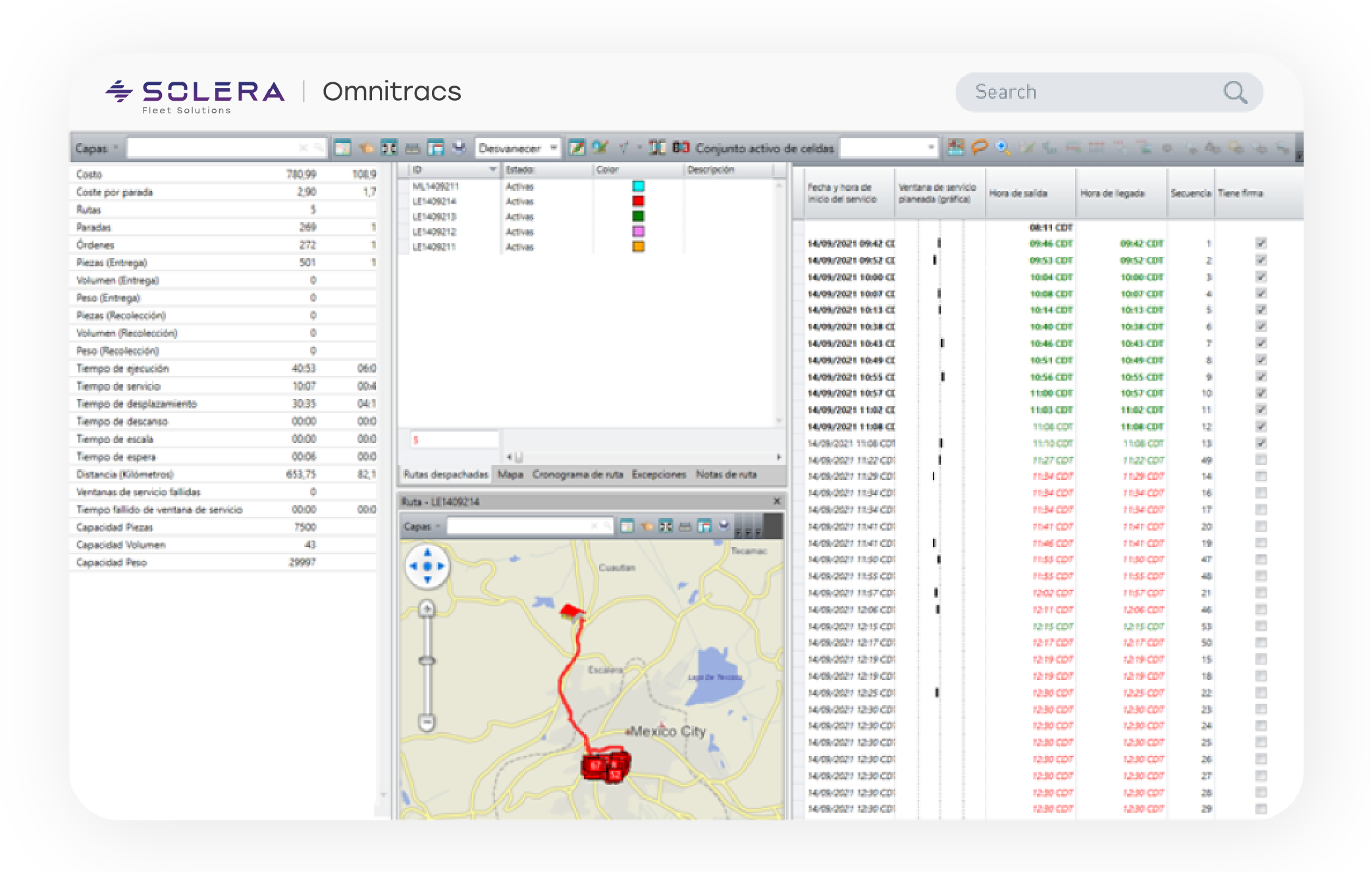Uncheck Tiene firma checkbox for sequence 1
This screenshot has height=873, width=1372.
pos(1261,244)
